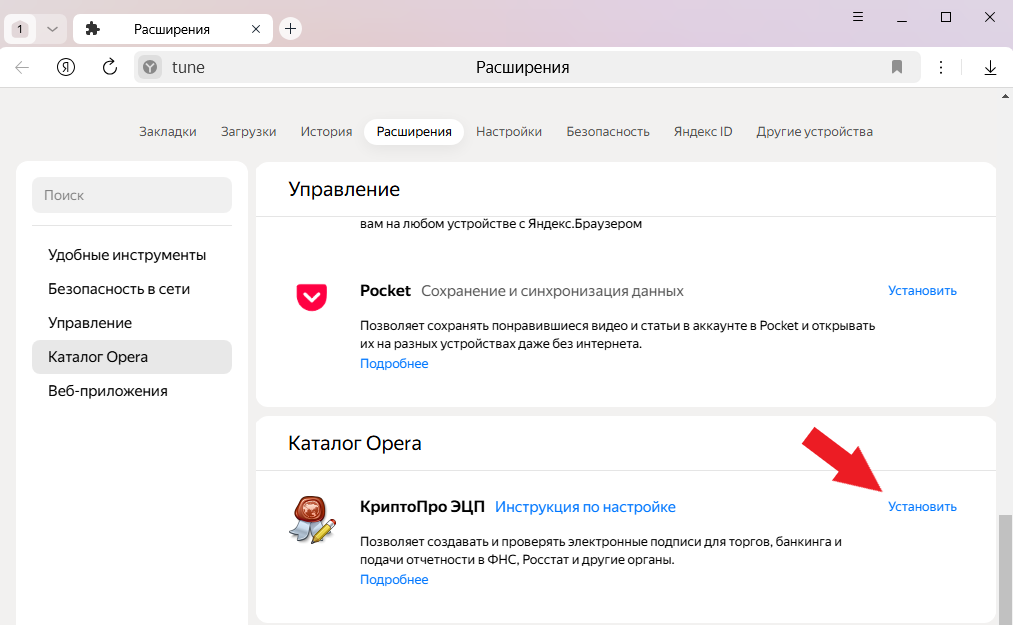The height and width of the screenshot is (625, 1013).
Task: Focus the Поиск search field
Action: tap(132, 195)
